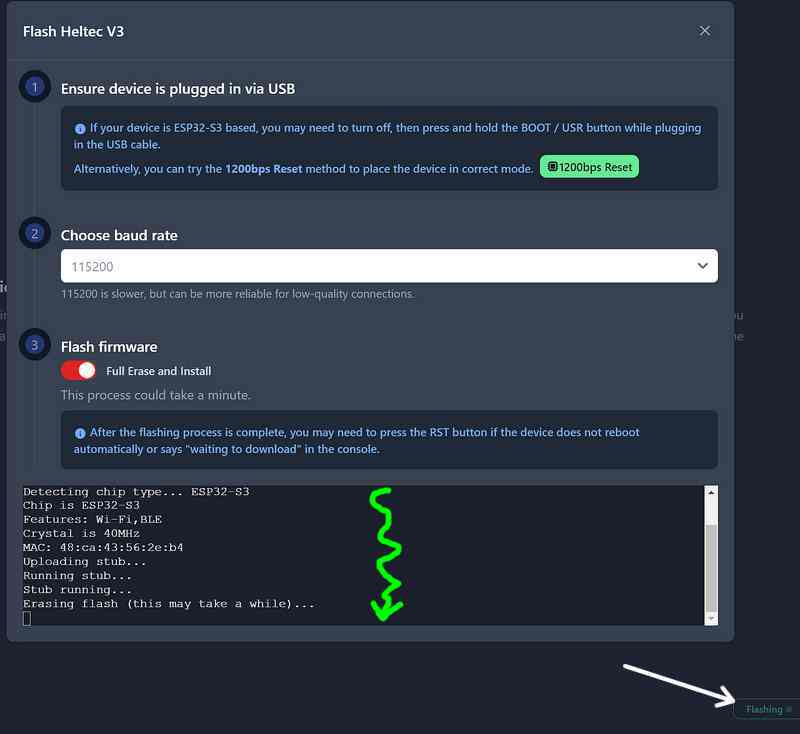Click the 'MAC: 48:ca:43:56:2e:b4' console line
Image resolution: width=800 pixels, height=734 pixels.
(x=103, y=547)
